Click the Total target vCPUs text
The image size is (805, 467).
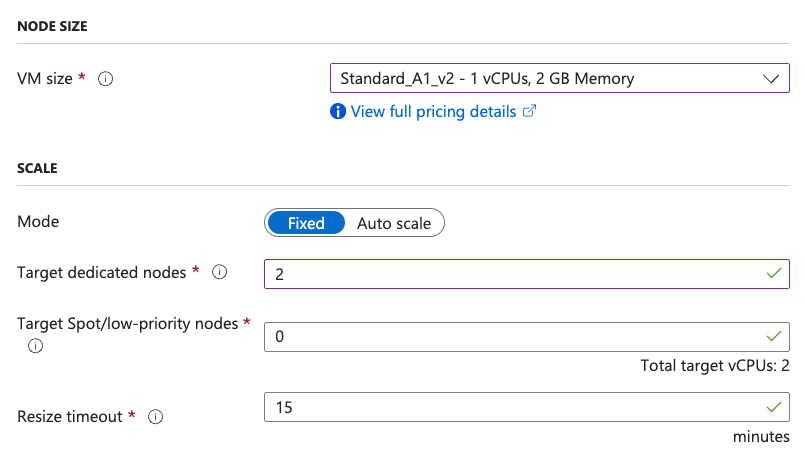(715, 366)
